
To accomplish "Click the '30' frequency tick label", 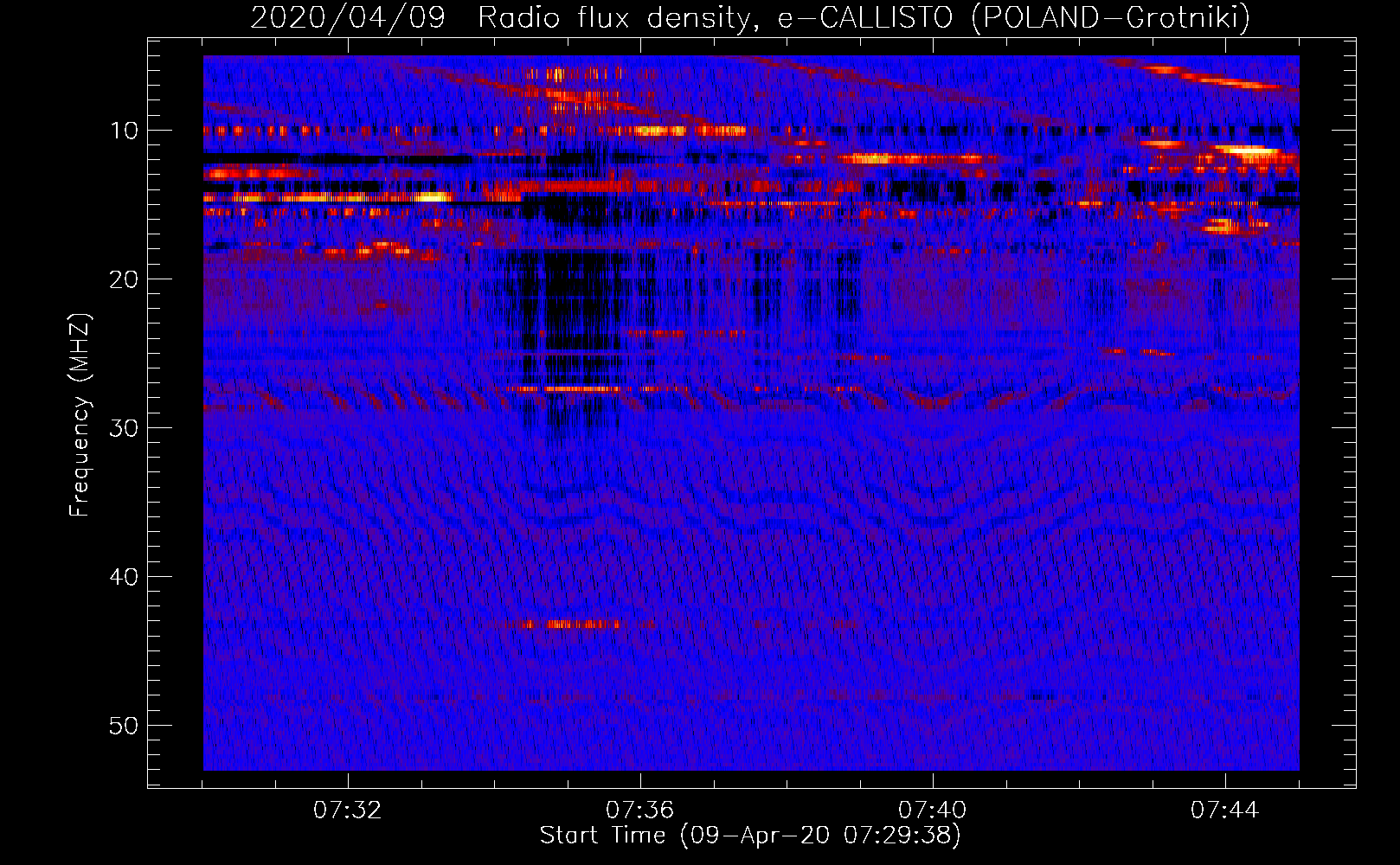I will [125, 428].
